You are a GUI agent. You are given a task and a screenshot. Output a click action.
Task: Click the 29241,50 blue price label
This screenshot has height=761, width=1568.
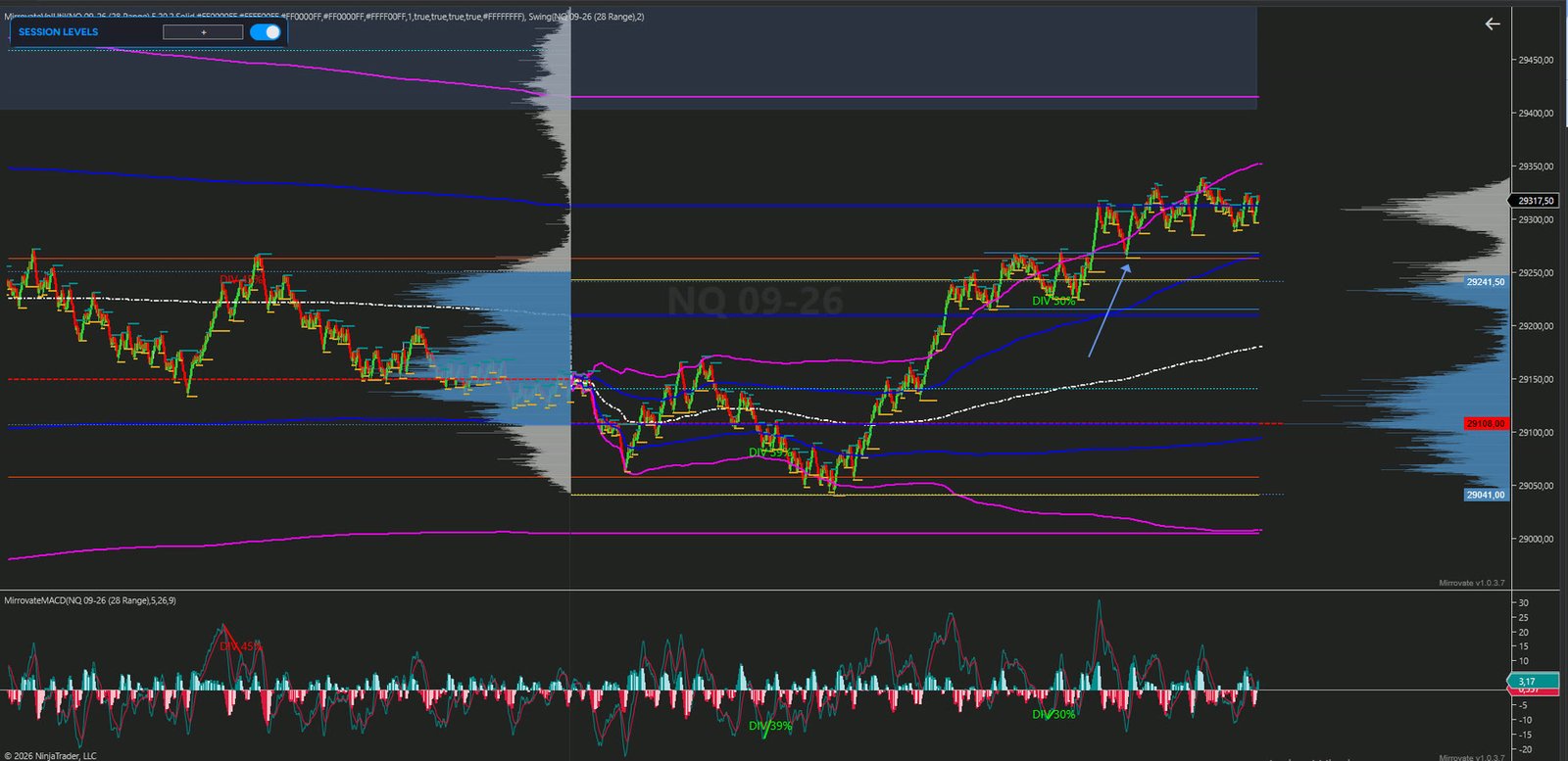click(1485, 282)
